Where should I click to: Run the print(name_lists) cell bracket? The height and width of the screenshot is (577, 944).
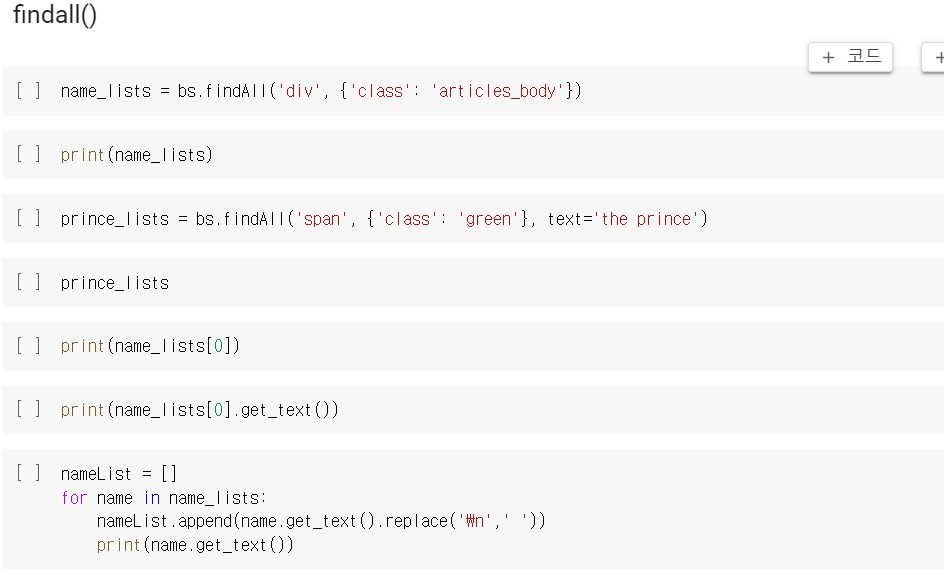(x=28, y=155)
